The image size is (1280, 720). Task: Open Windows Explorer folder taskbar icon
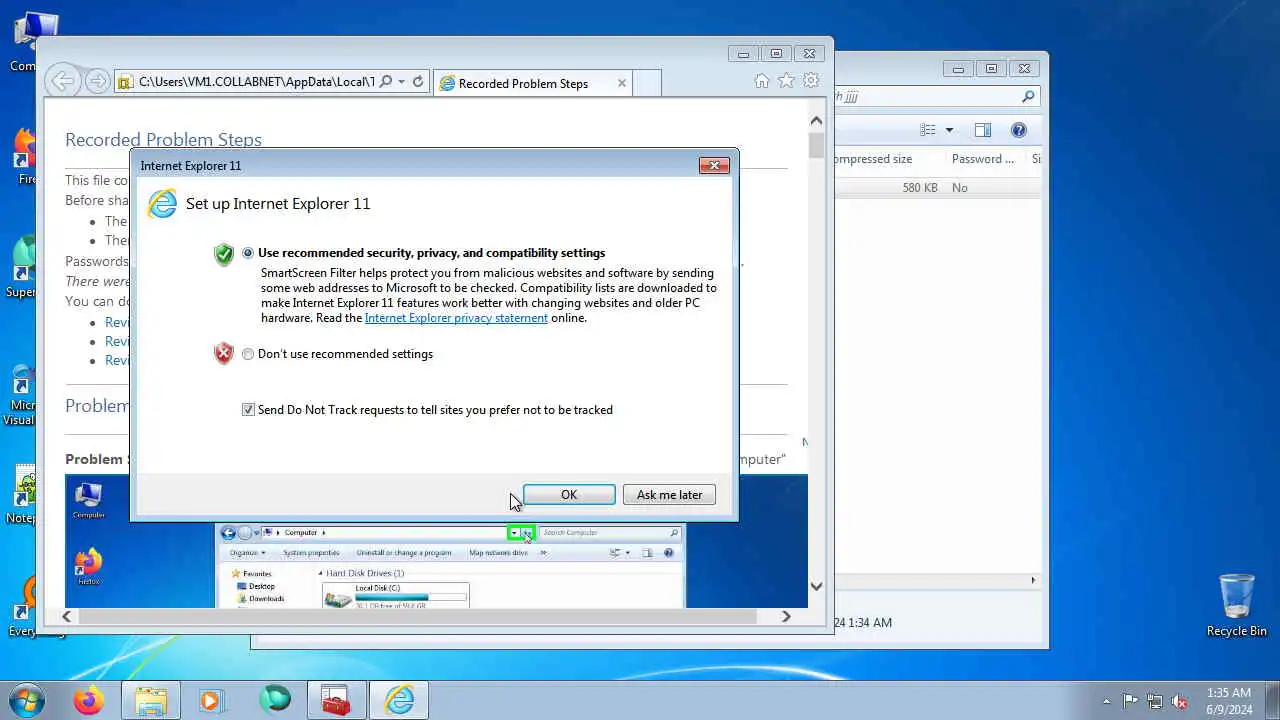tap(151, 701)
